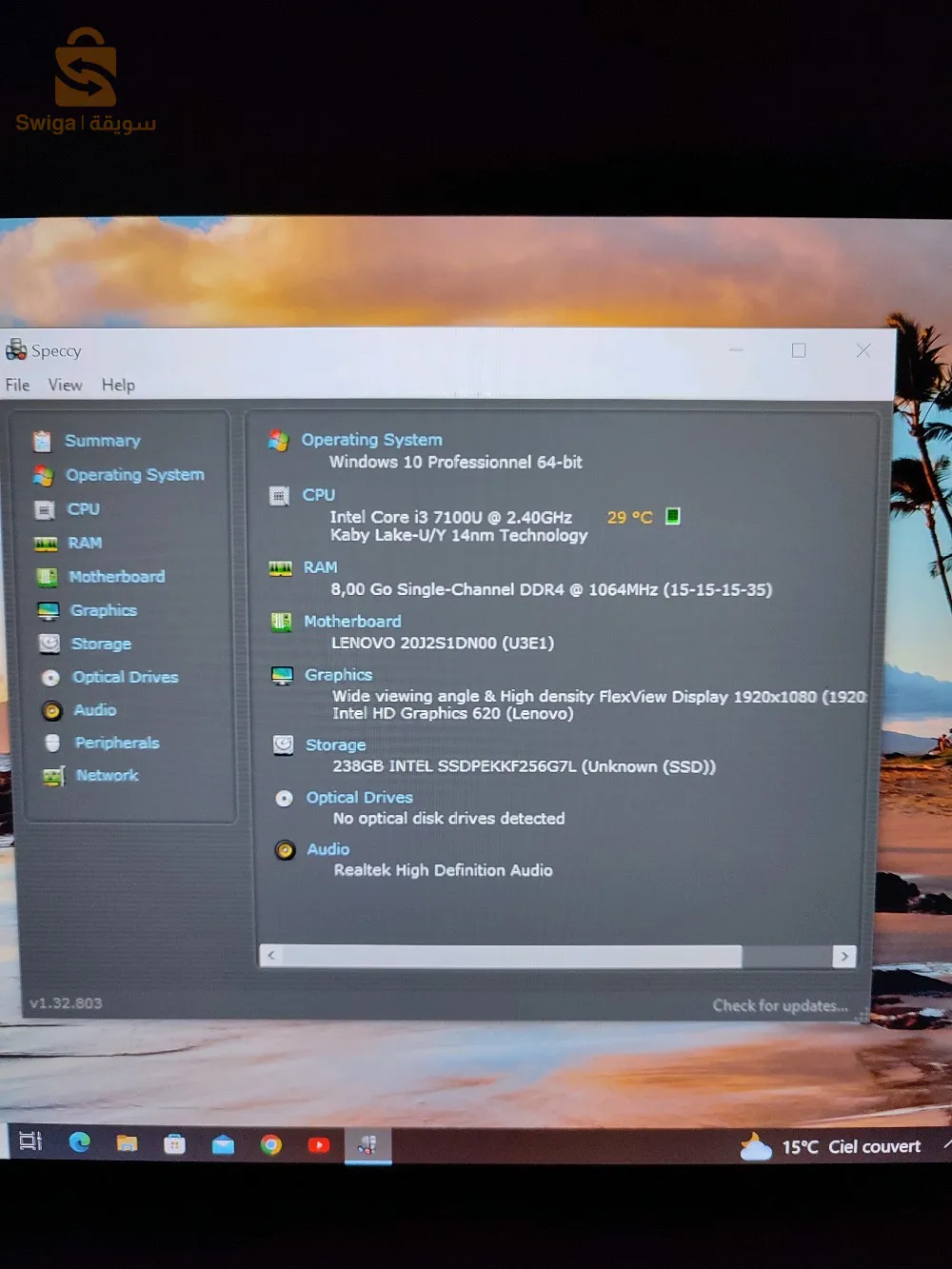
Task: Select the CPU chip icon in the sidebar
Action: tap(44, 509)
